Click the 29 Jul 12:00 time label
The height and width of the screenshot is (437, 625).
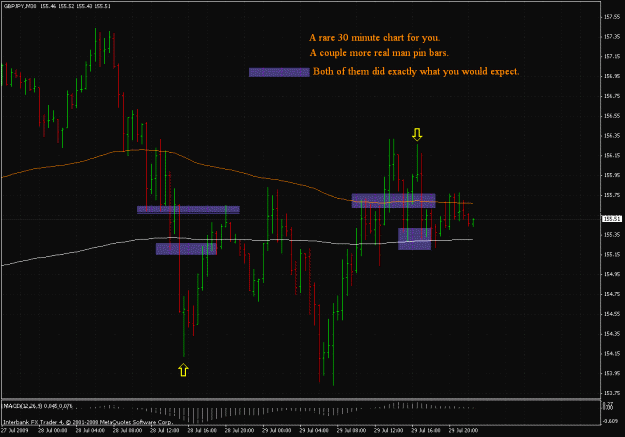point(388,431)
